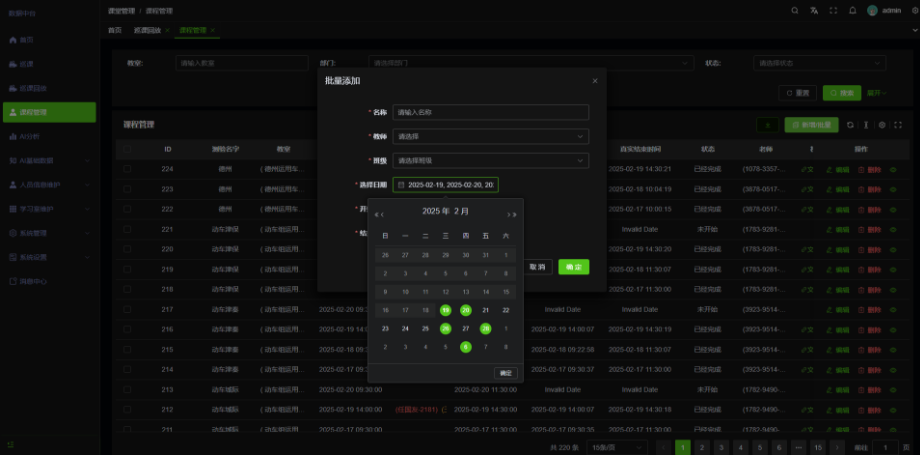Toggle fullscreen icon in top header
Viewport: 920px width, 455px height.
(833, 10)
